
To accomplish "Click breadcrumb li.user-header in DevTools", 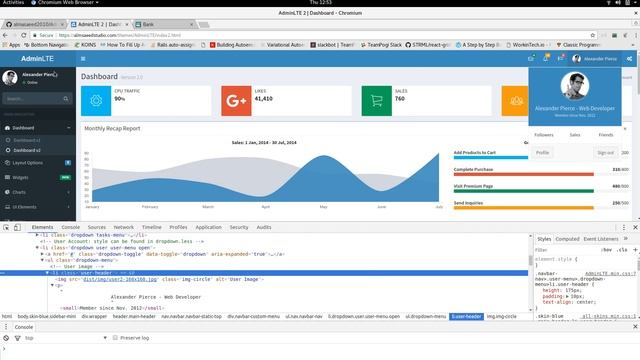I will [467, 316].
